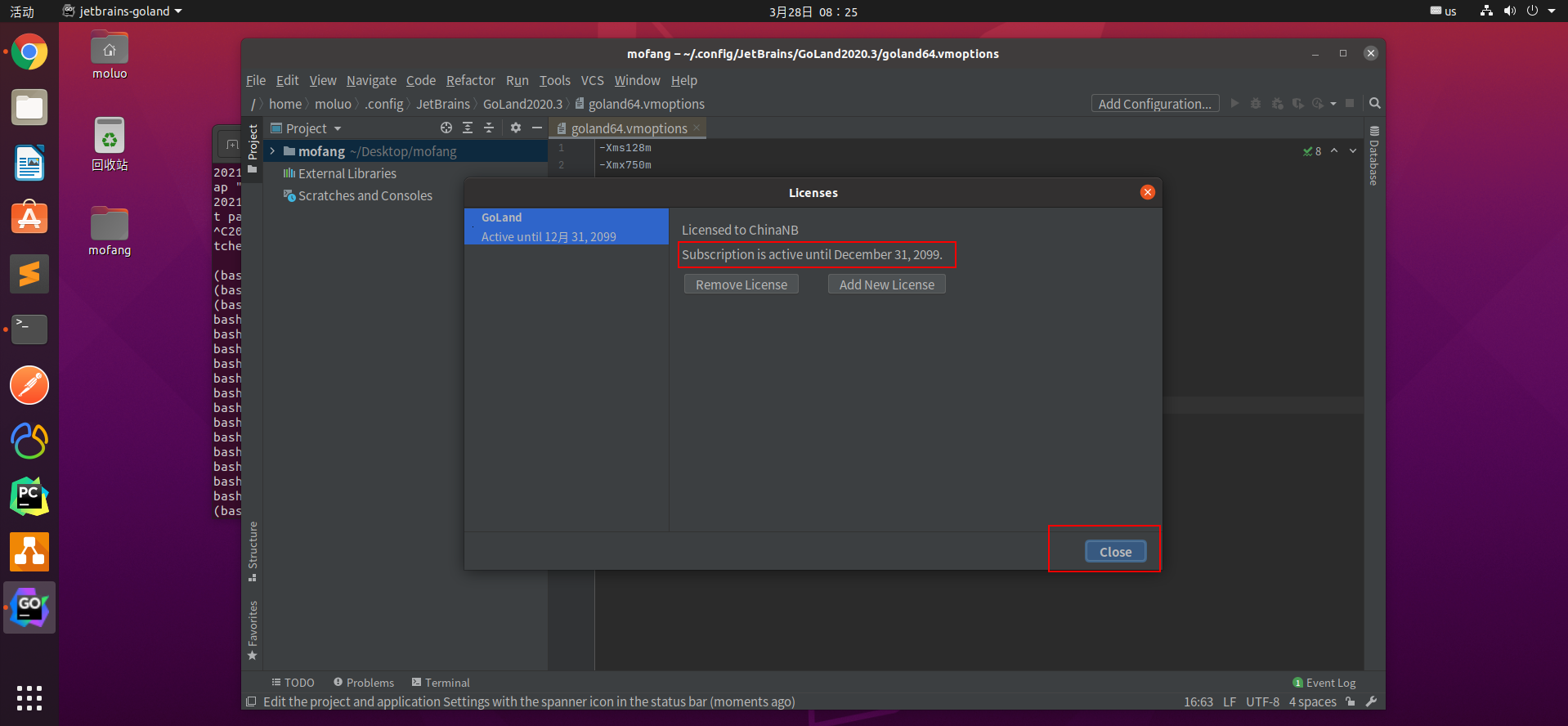Expand the mofang project tree node
This screenshot has height=726, width=1568.
(x=272, y=151)
